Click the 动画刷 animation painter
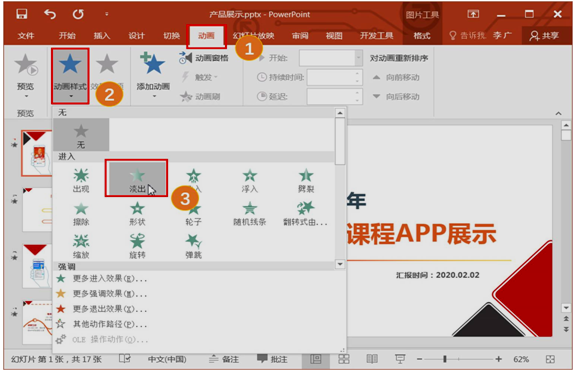Viewport: 574px width, 371px height. [x=200, y=97]
